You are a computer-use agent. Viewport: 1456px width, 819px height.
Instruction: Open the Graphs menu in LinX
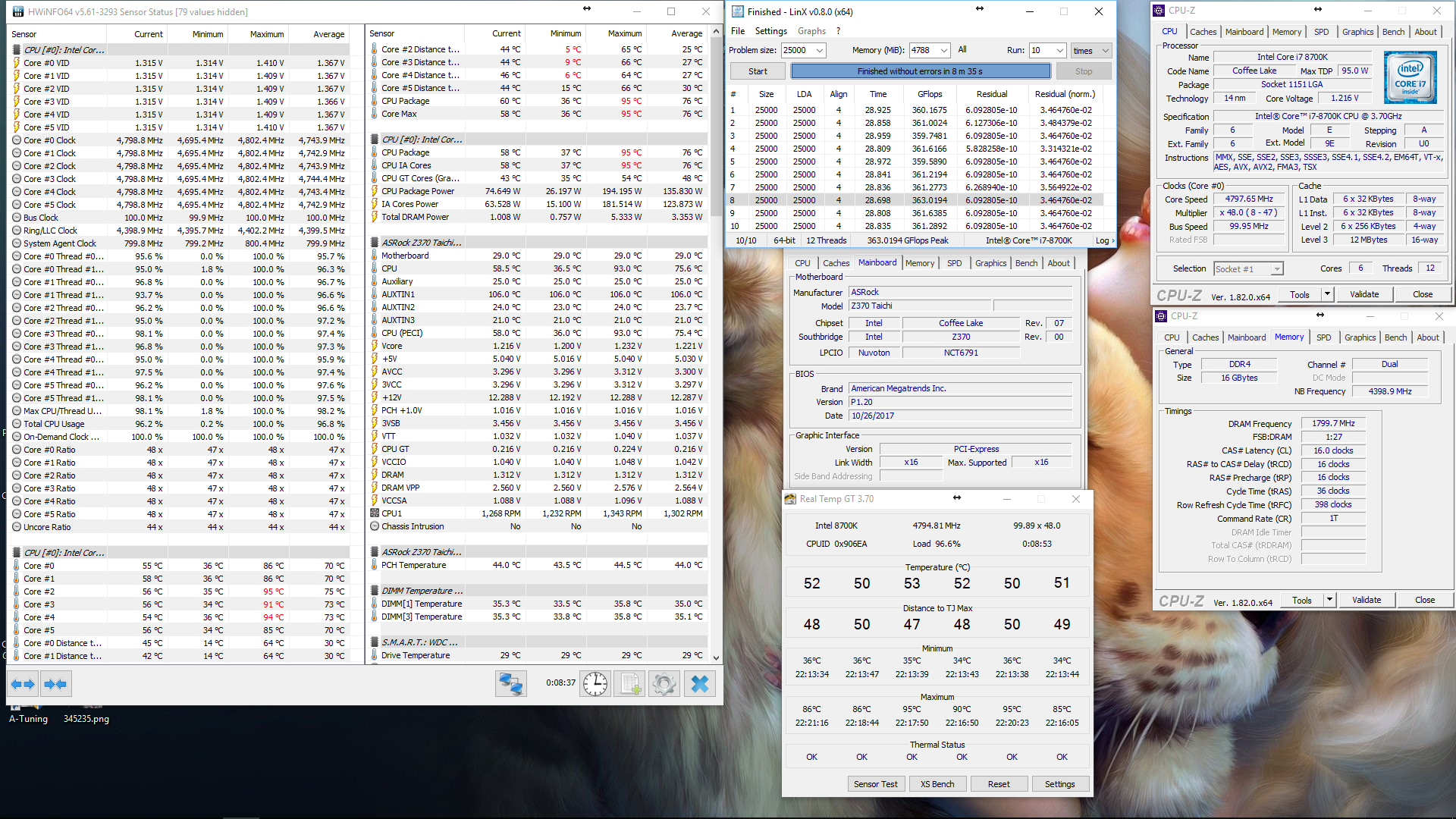click(811, 31)
